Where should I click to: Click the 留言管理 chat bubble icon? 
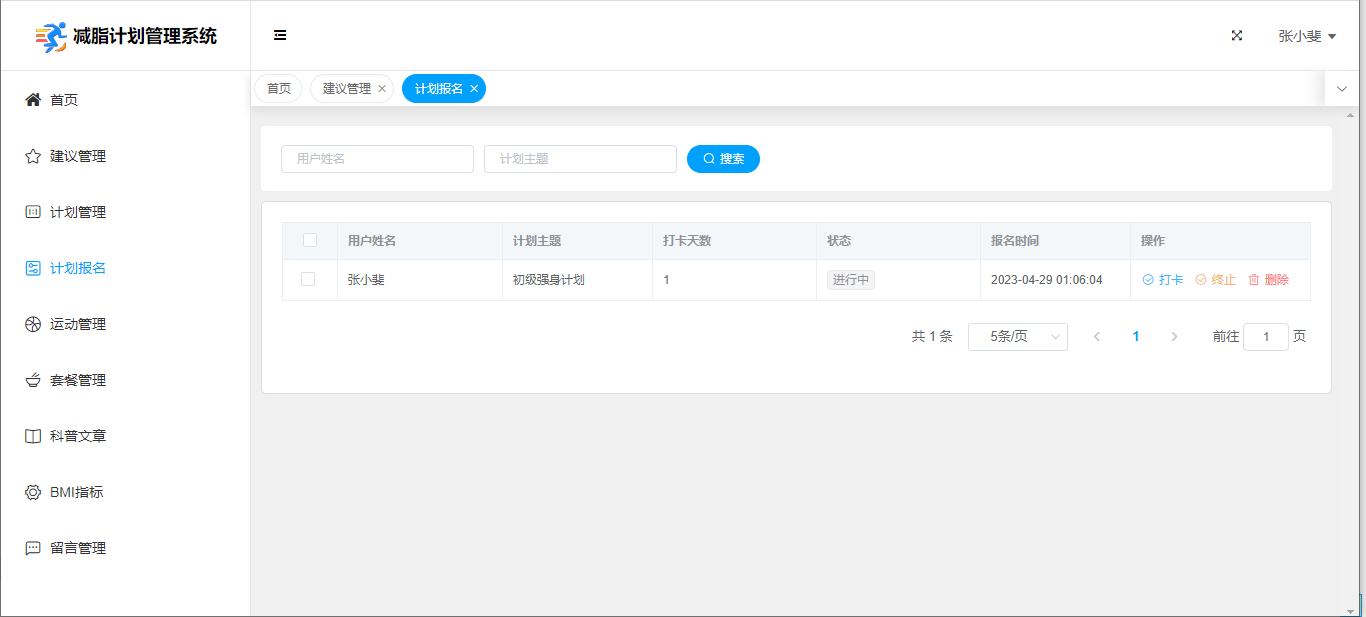(x=33, y=548)
